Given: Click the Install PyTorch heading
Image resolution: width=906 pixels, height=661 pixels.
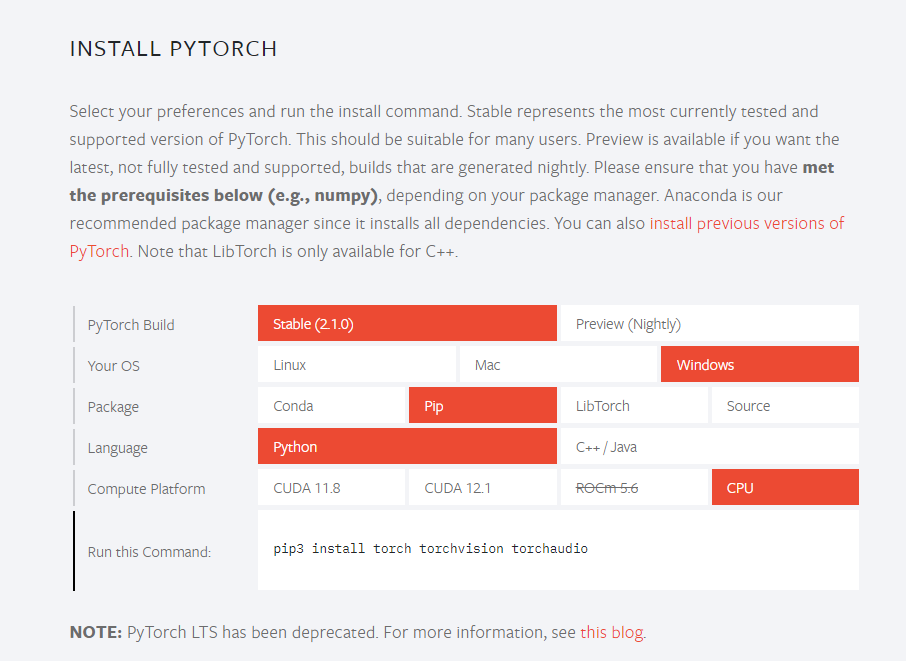Looking at the screenshot, I should [x=173, y=49].
